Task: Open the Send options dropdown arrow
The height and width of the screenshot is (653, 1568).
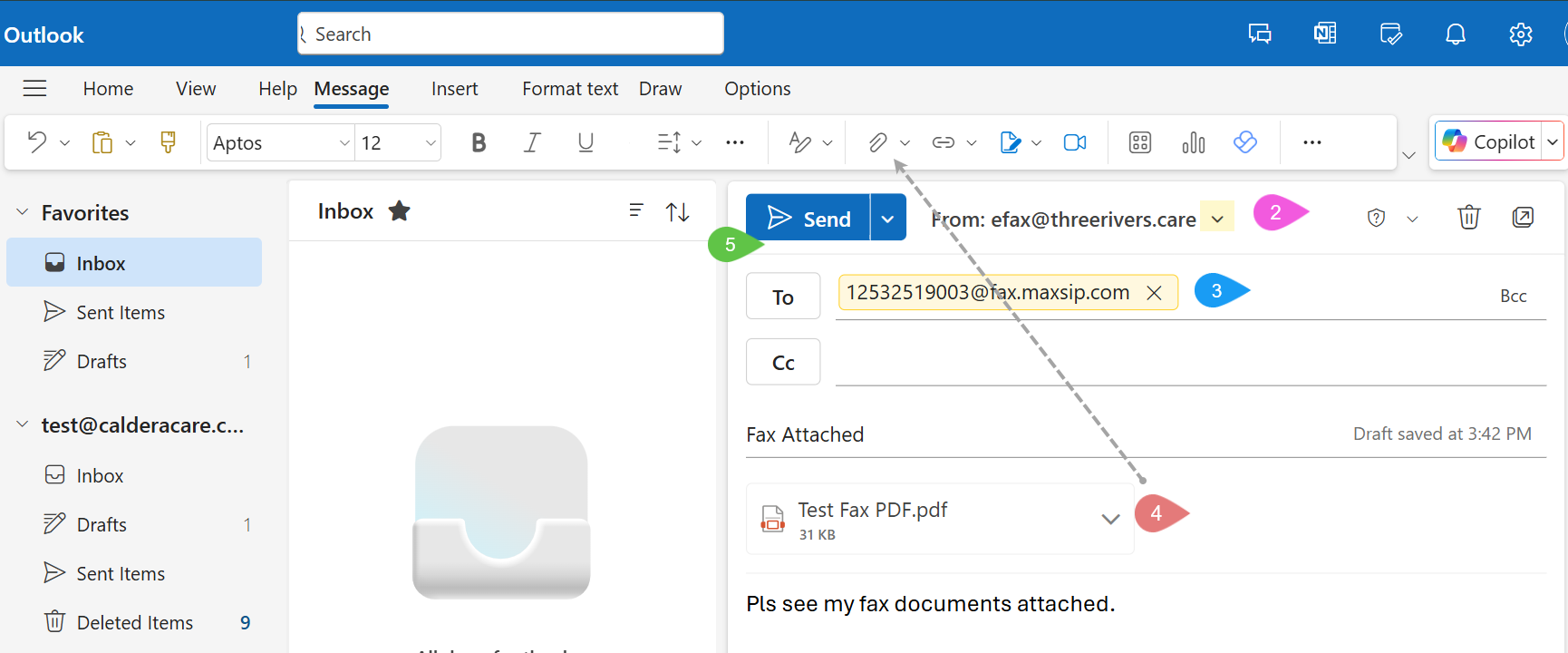Action: (888, 218)
